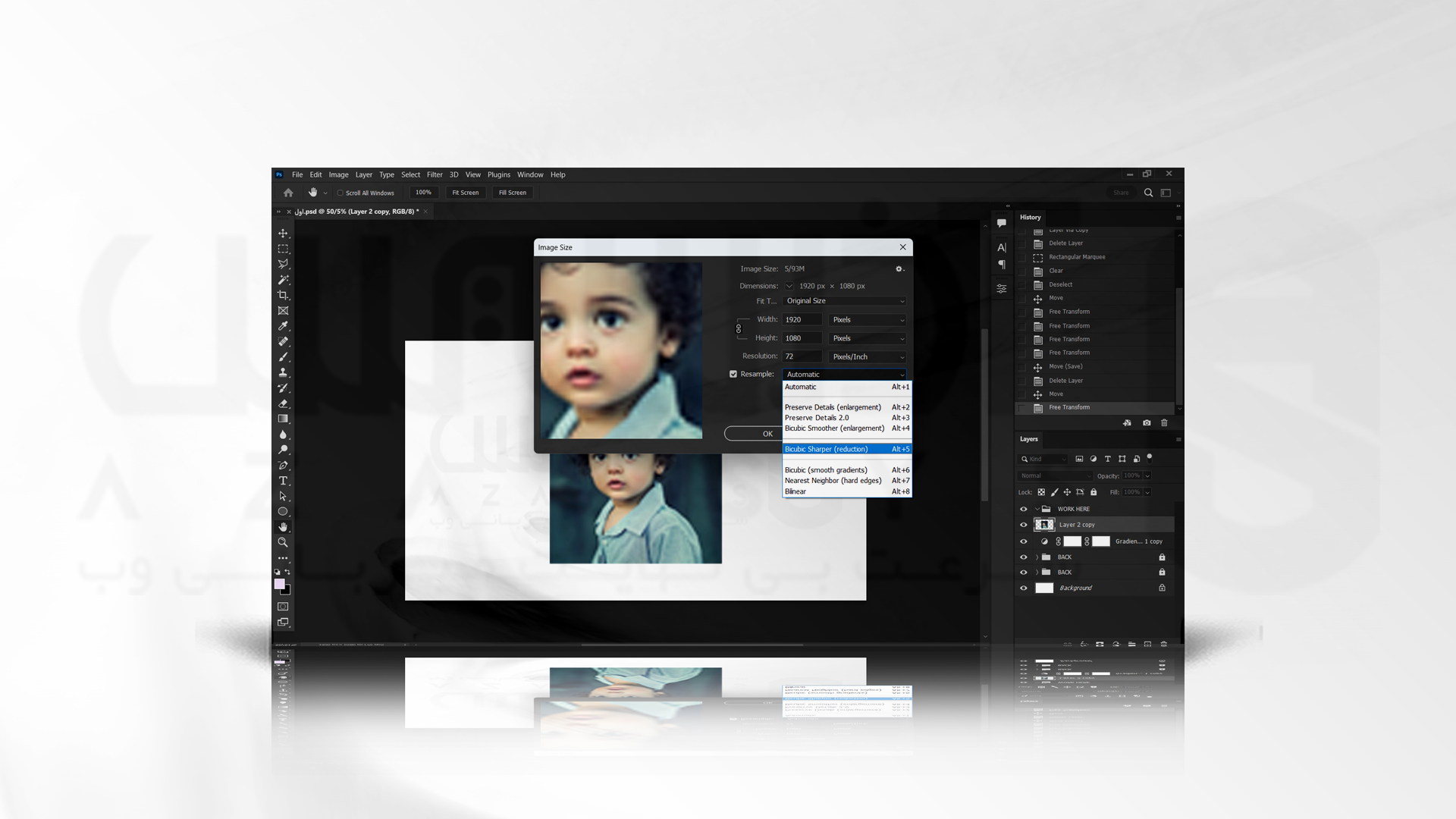Viewport: 1456px width, 819px height.
Task: Select the Eyedropper tool
Action: point(283,326)
